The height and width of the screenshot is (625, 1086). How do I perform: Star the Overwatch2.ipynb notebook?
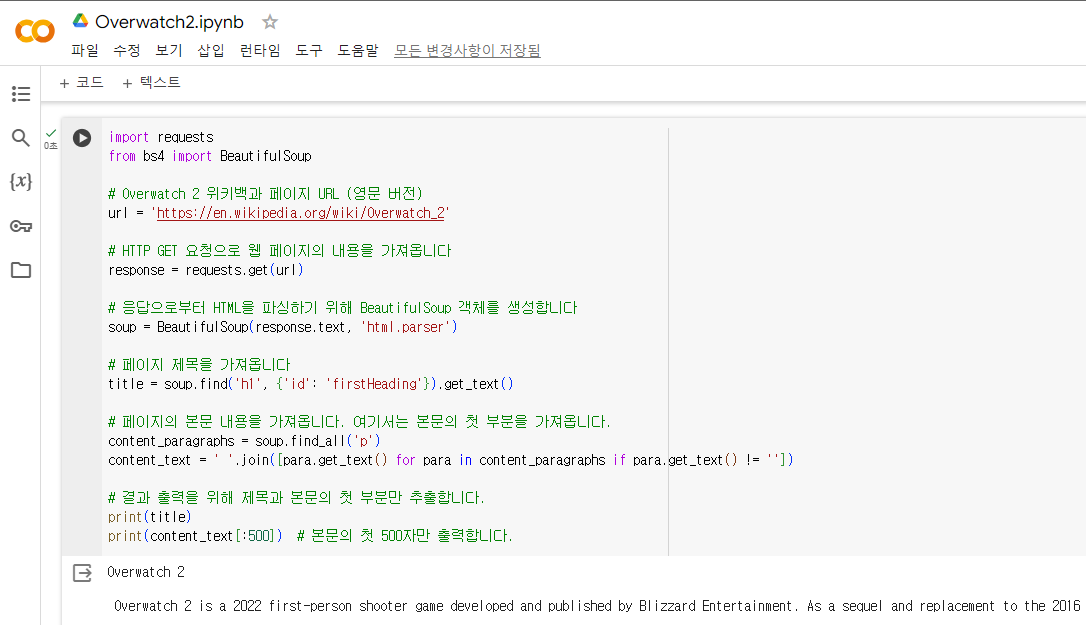[x=269, y=22]
